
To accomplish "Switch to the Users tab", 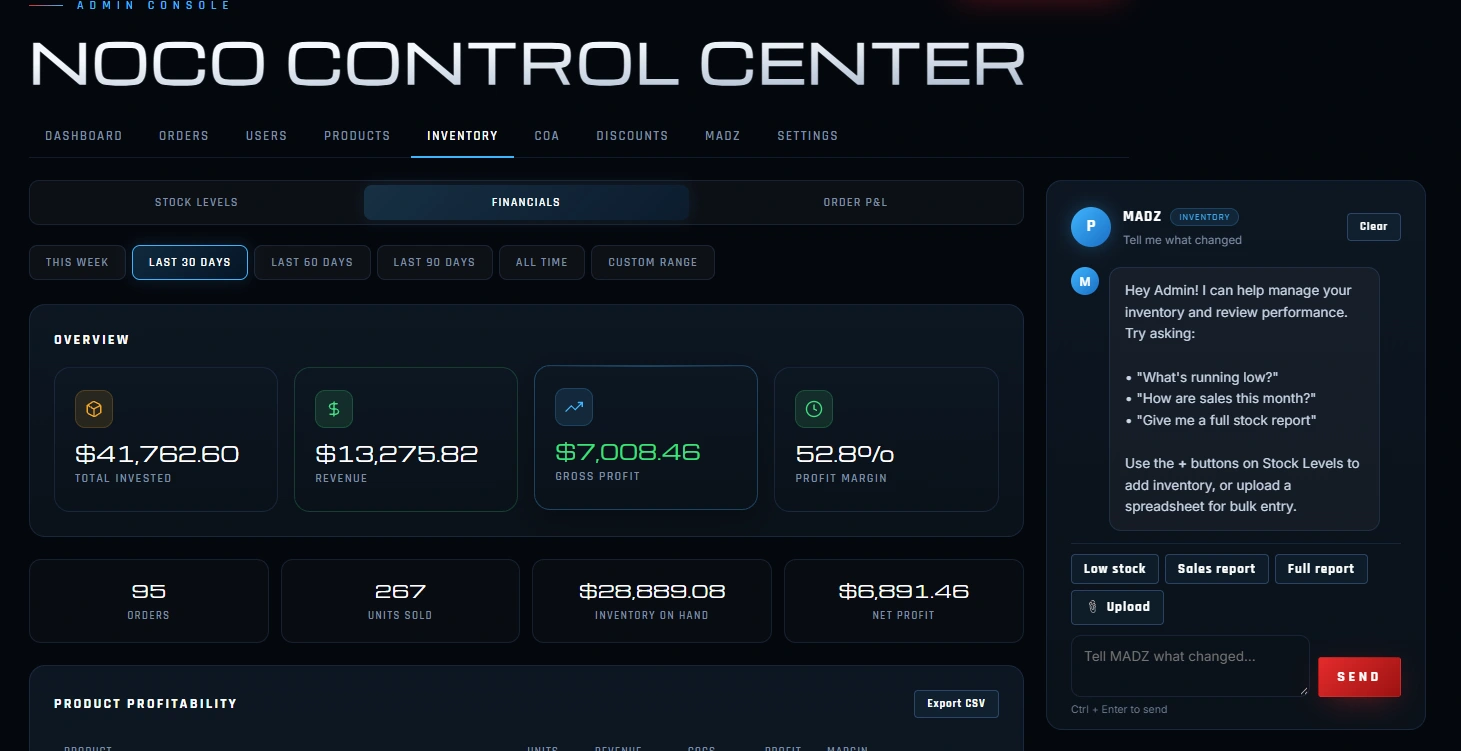I will point(267,136).
